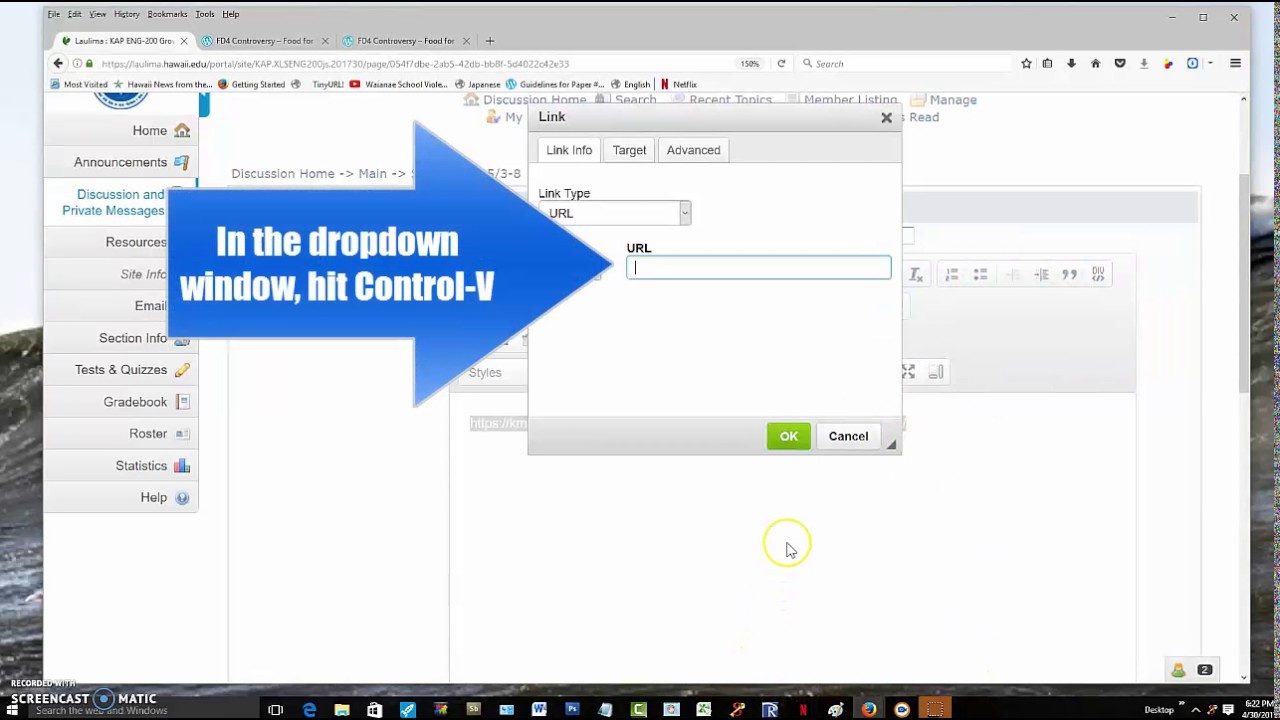Click the page vertical scrollbar
Image resolution: width=1280 pixels, height=720 pixels.
click(1243, 284)
